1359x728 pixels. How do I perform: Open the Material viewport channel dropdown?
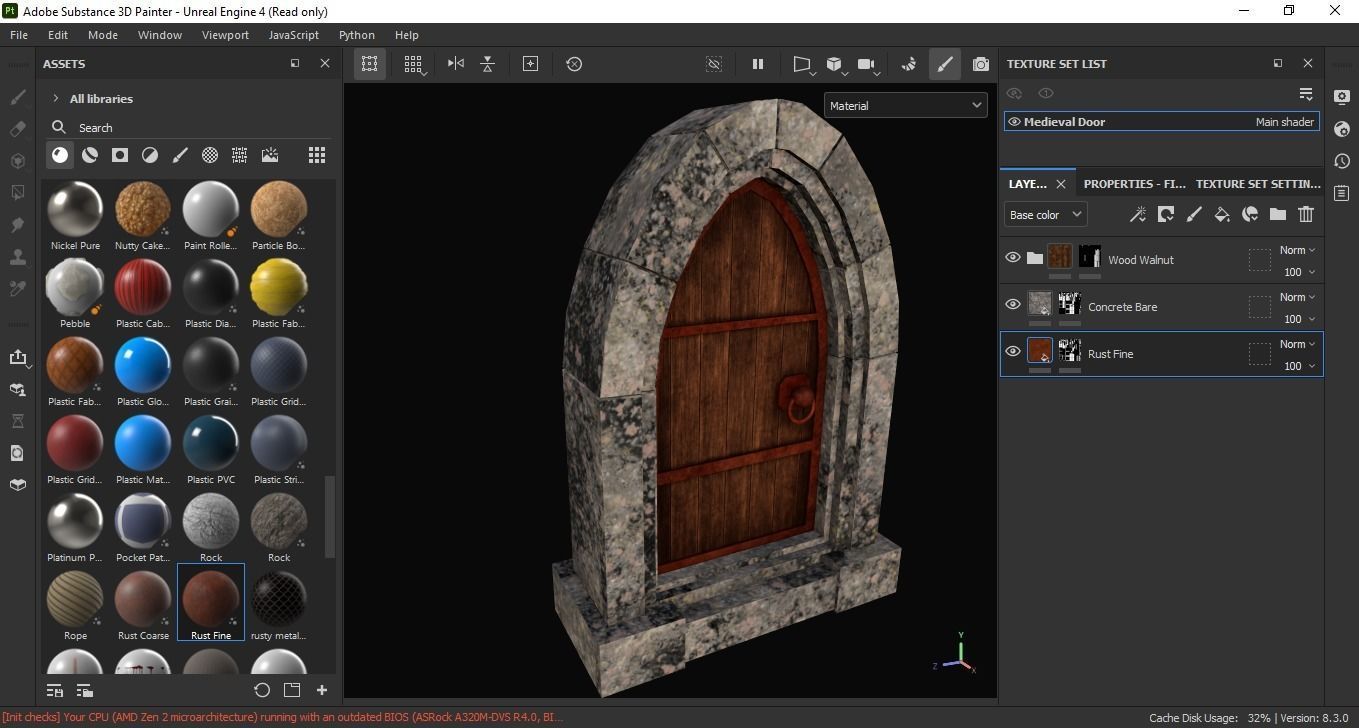[x=905, y=105]
